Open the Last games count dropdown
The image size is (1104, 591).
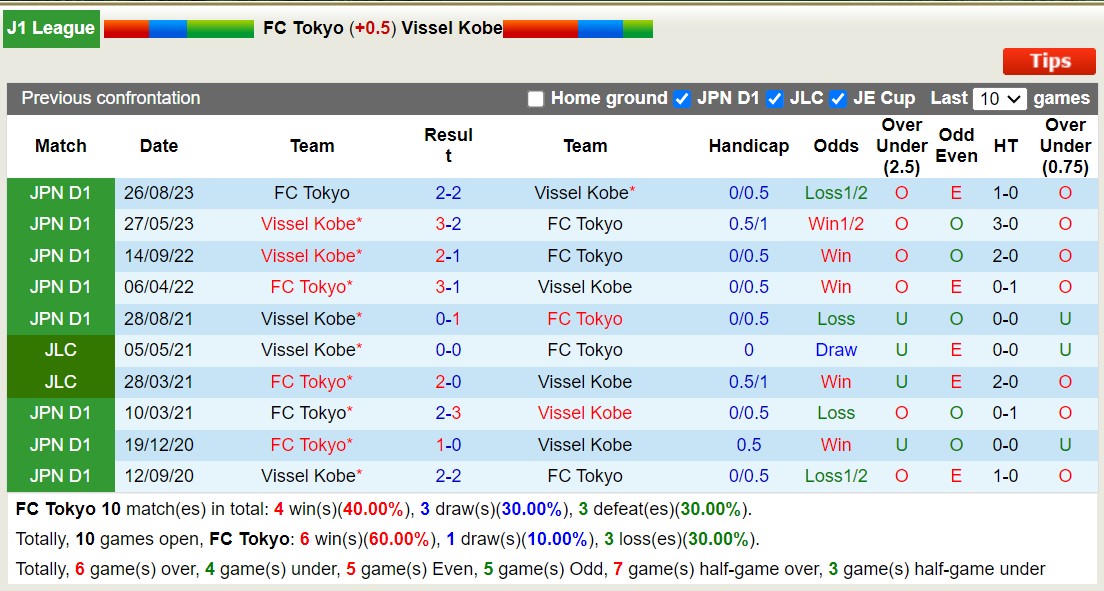[x=1002, y=99]
